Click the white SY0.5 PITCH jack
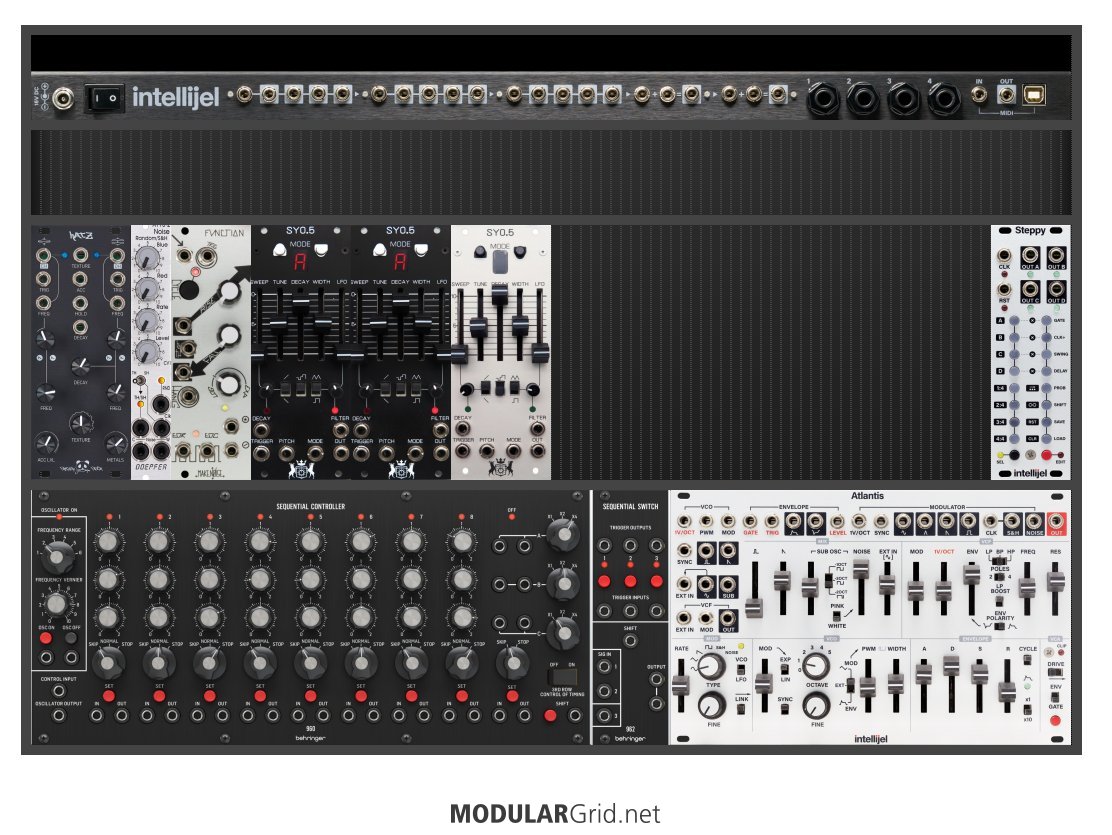This screenshot has height=835, width=1112. click(486, 450)
